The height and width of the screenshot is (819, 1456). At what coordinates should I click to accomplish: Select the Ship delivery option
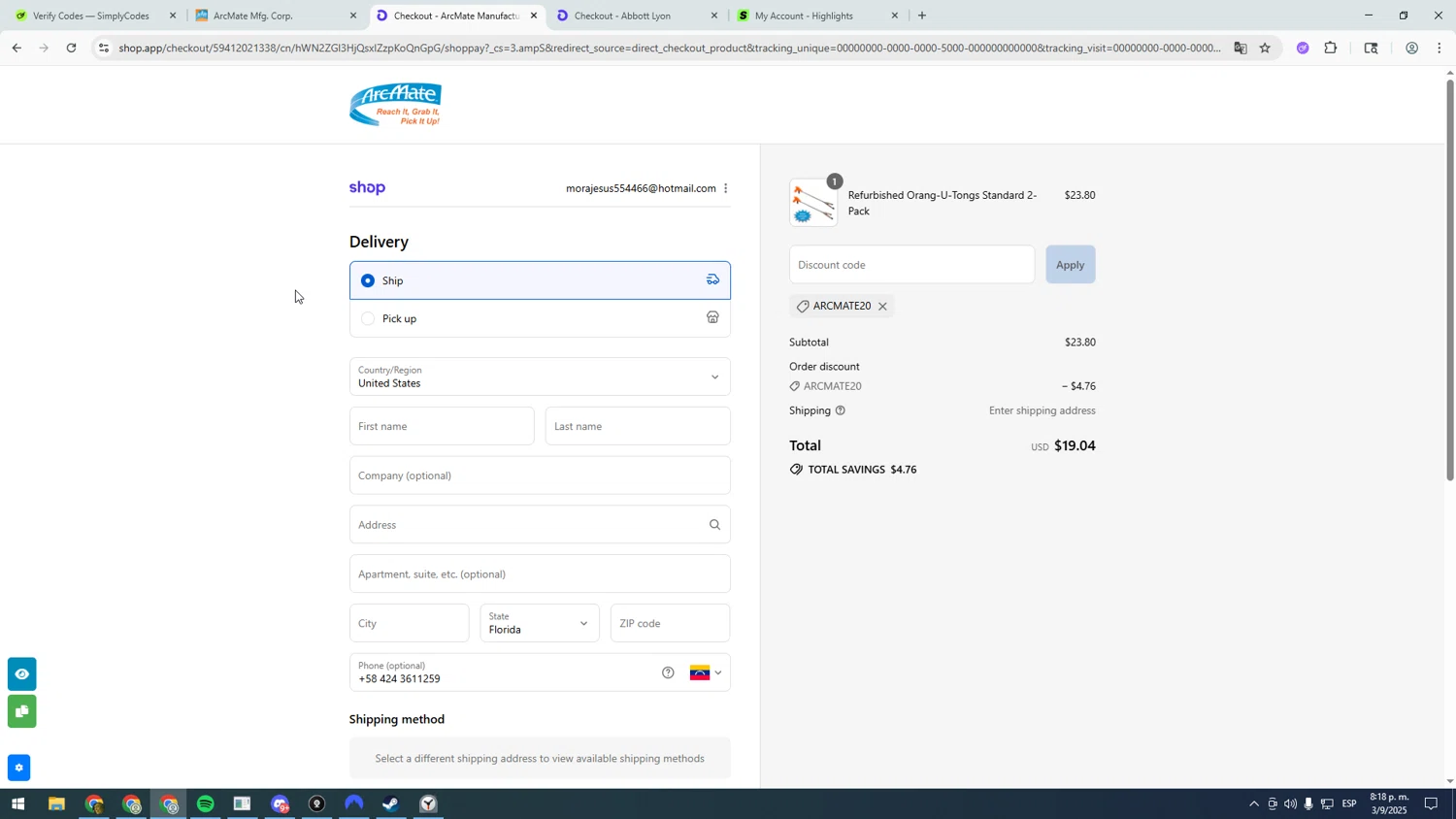(540, 280)
